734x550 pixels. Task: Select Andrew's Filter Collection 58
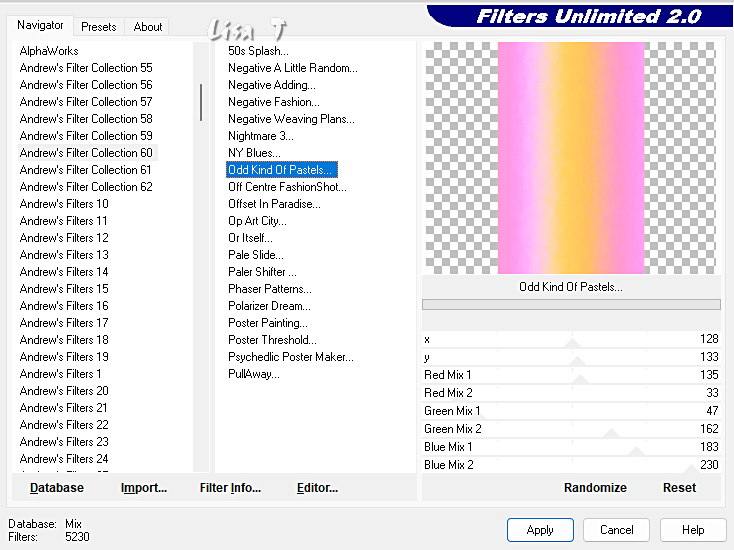tap(86, 119)
